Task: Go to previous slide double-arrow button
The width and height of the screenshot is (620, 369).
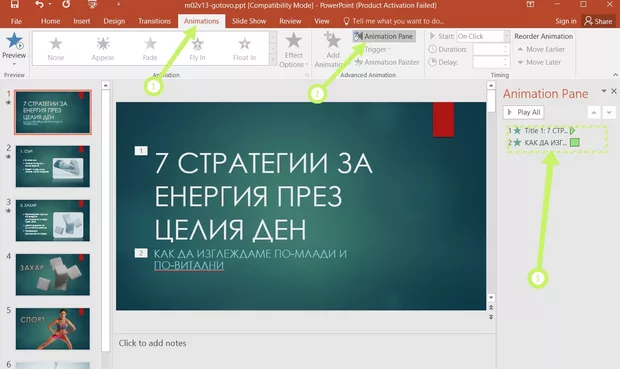Action: tap(491, 307)
